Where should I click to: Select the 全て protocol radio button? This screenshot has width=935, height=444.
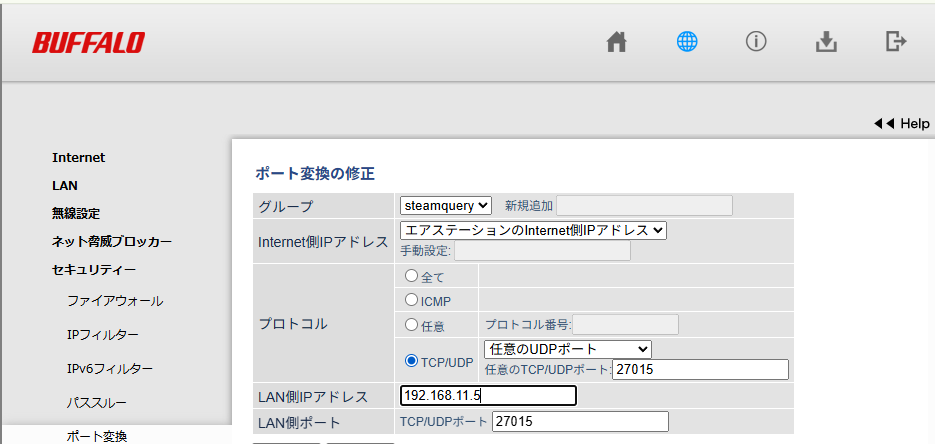tap(411, 276)
